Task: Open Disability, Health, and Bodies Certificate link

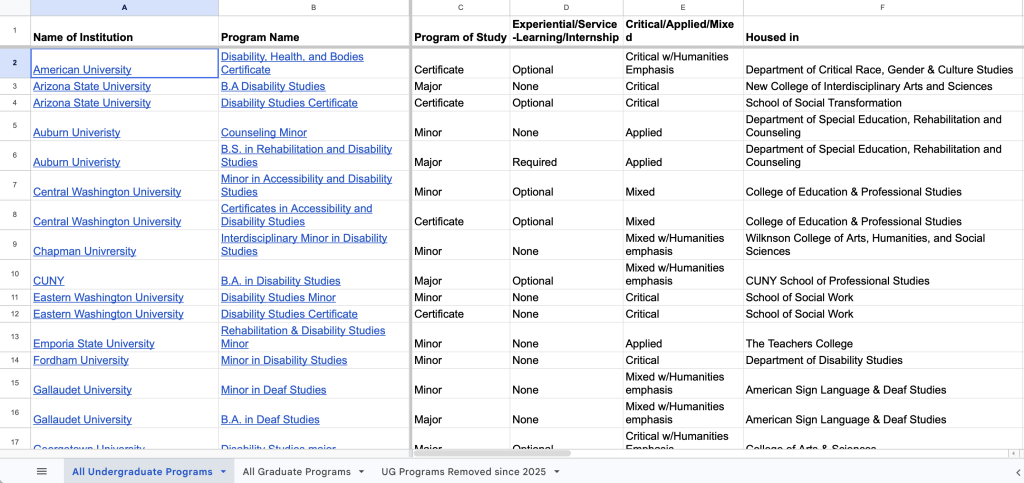Action: click(x=292, y=63)
